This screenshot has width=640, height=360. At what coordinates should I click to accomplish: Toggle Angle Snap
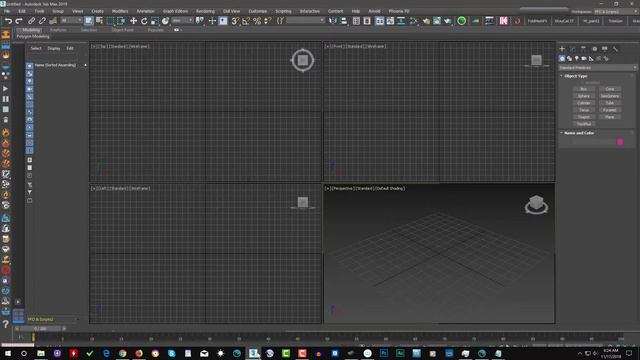(x=246, y=21)
